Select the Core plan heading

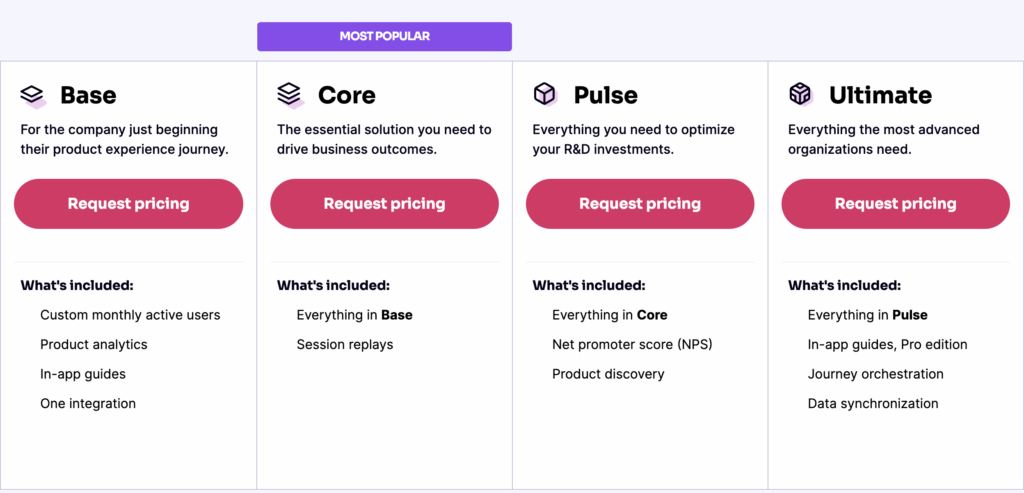tap(346, 95)
